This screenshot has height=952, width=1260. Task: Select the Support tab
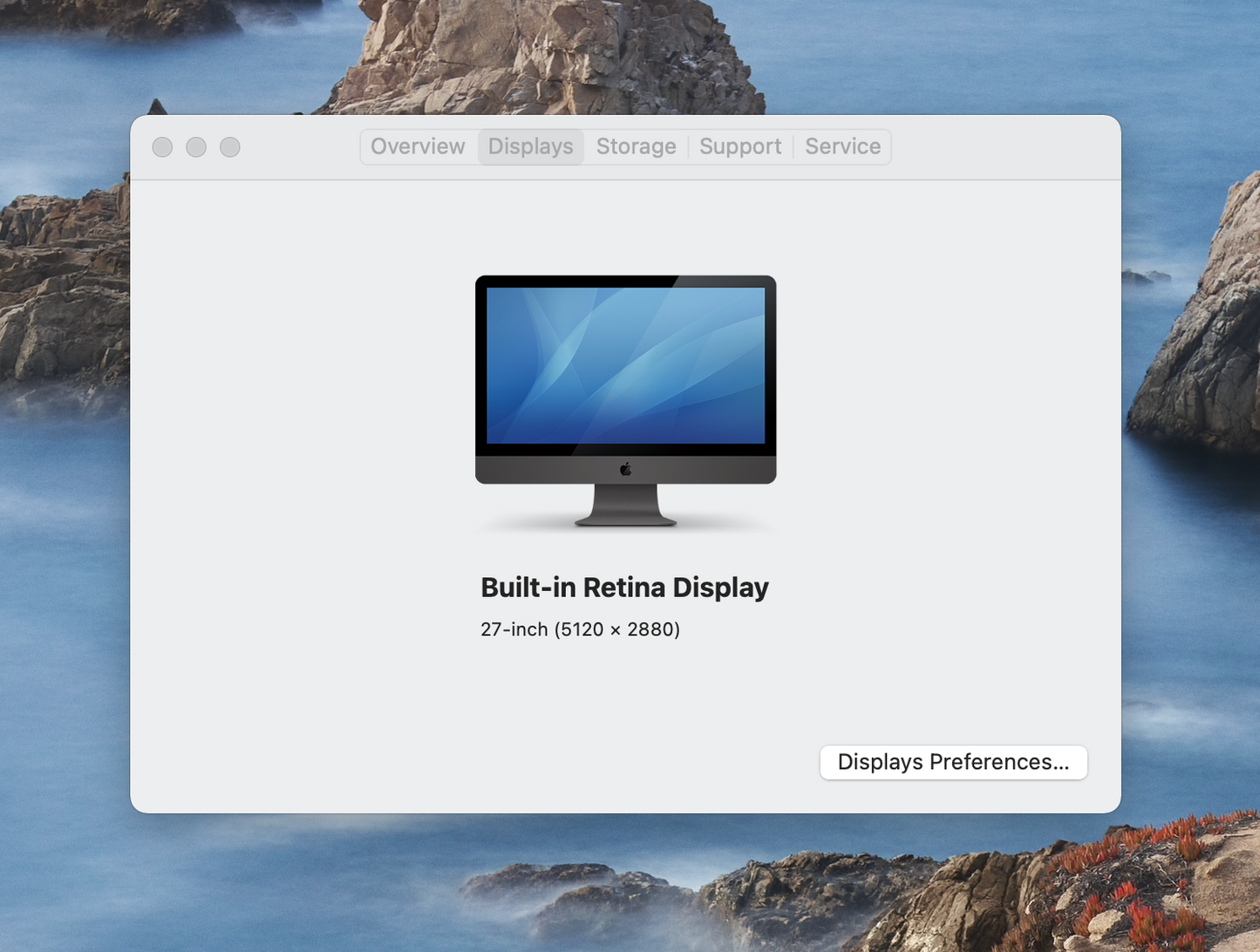point(739,146)
